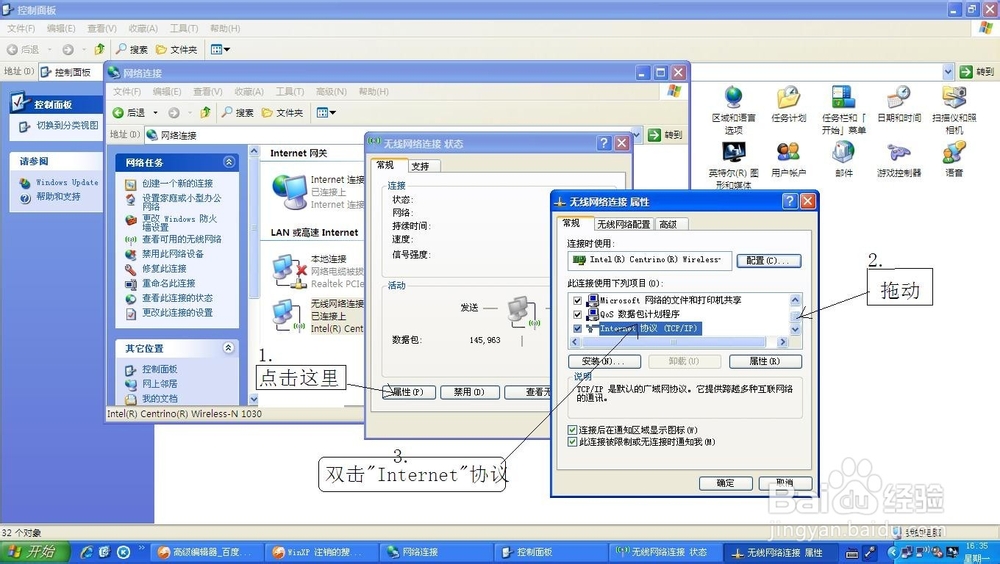1000x564 pixels.
Task: Open 工具(T) menu in 网络连接 window
Action: click(290, 92)
